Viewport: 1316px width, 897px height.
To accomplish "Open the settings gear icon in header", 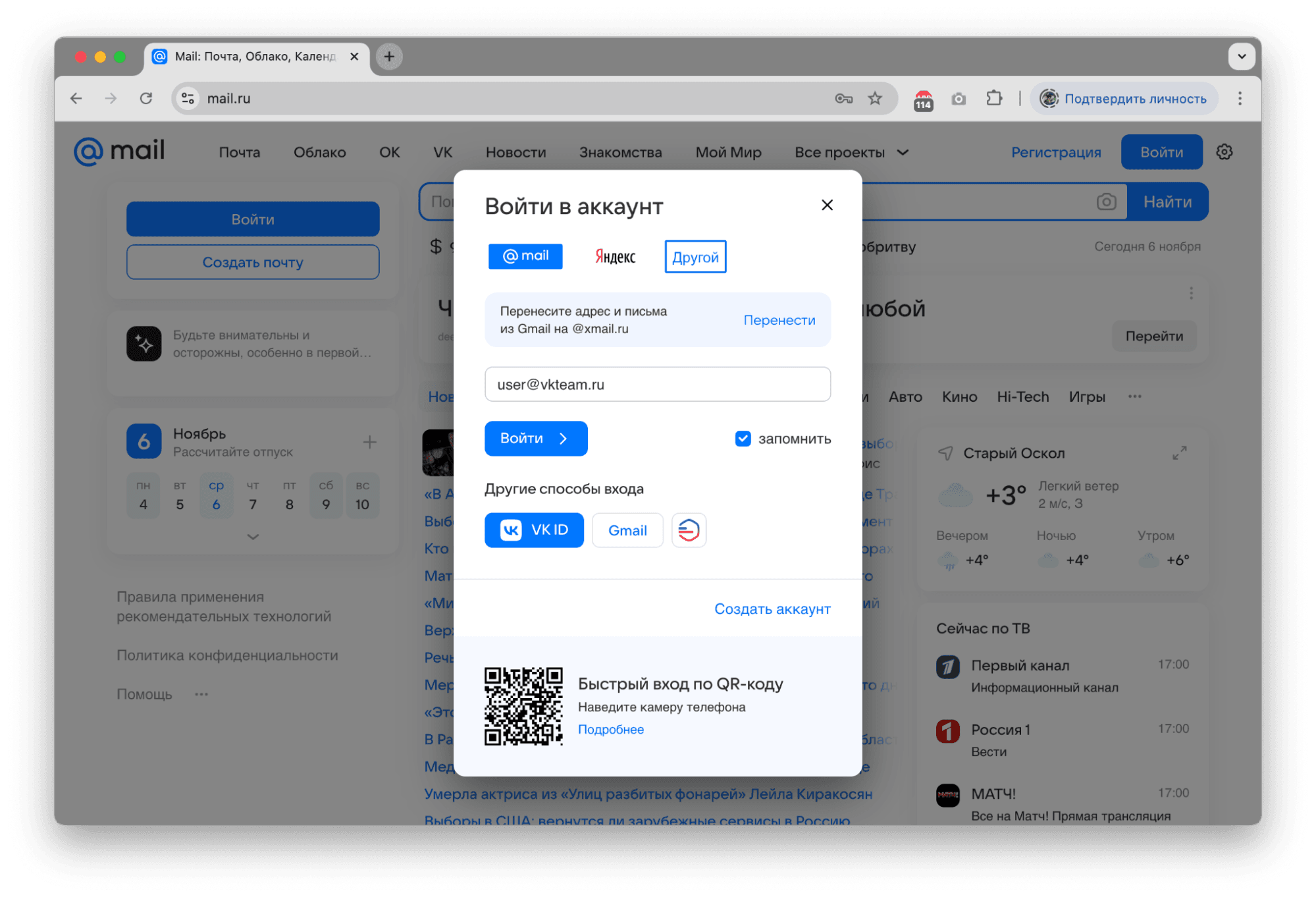I will click(1224, 152).
